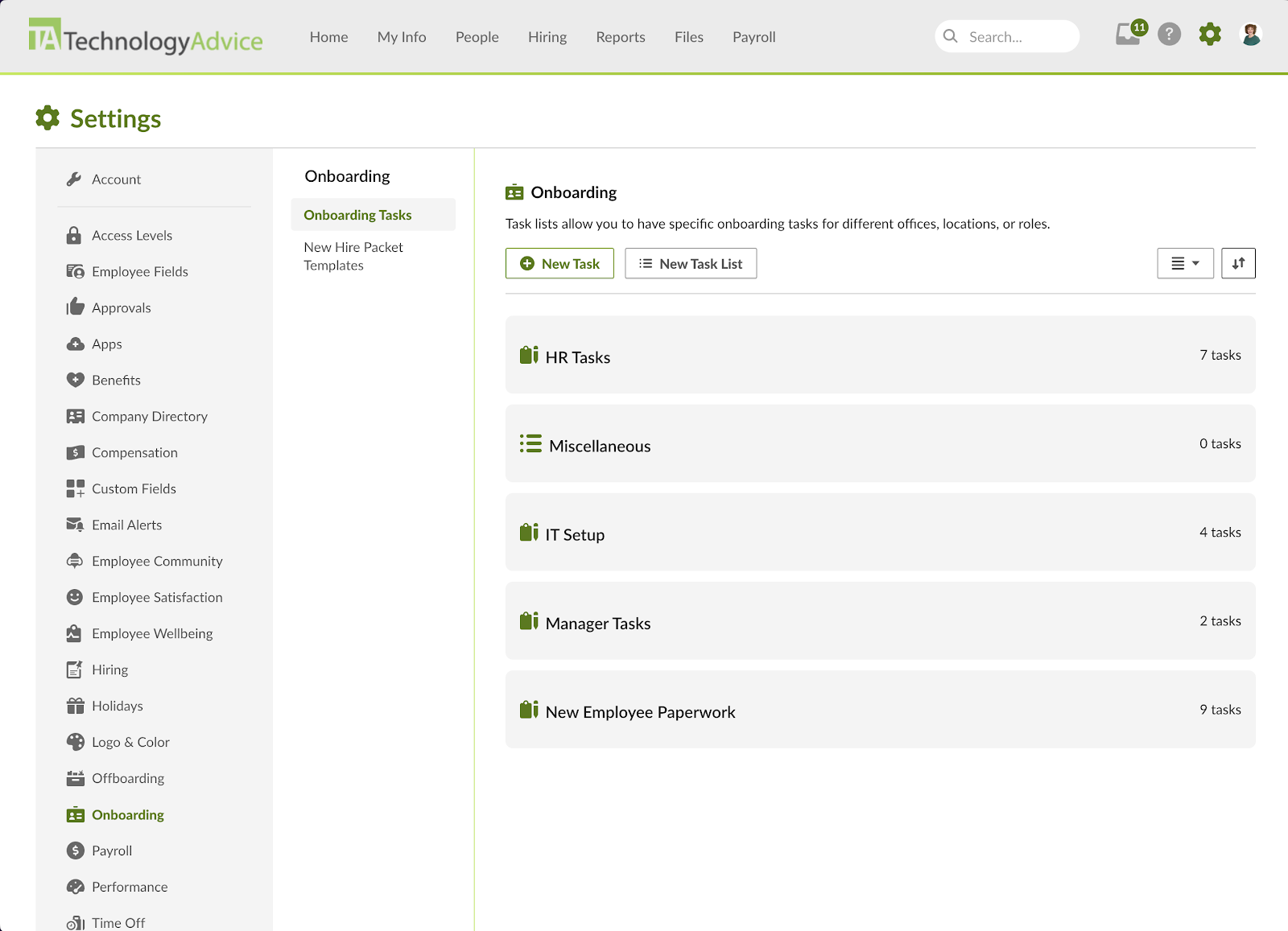Screen dimensions: 1288x931
Task: Expand the Manager Tasks list
Action: click(x=881, y=620)
